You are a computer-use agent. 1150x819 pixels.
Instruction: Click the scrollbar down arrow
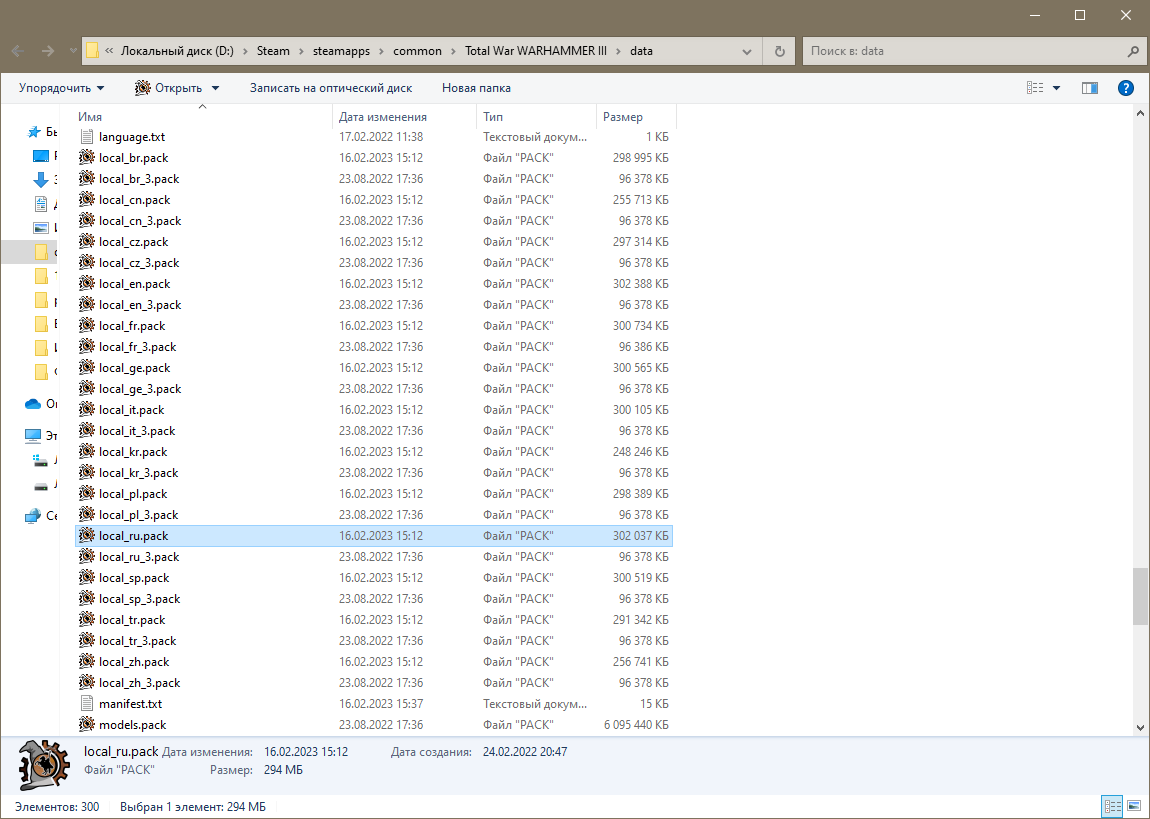click(1140, 728)
